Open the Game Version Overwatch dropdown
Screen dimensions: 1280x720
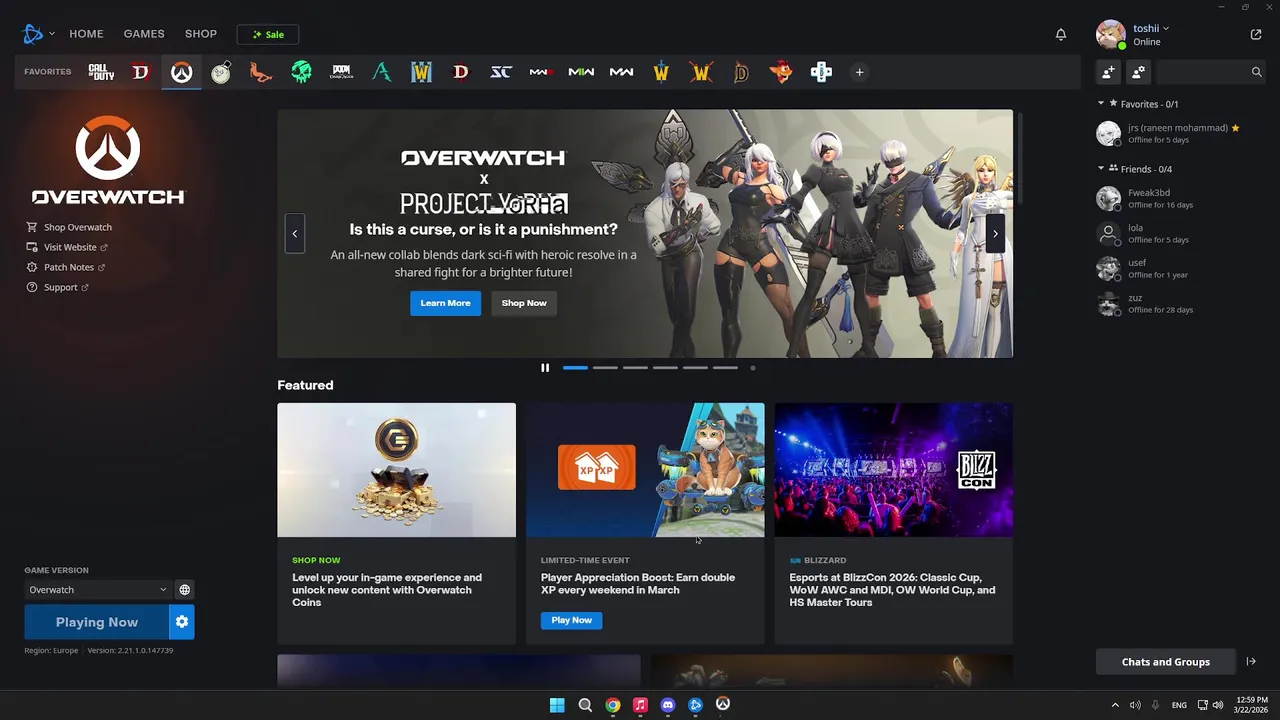(x=98, y=590)
